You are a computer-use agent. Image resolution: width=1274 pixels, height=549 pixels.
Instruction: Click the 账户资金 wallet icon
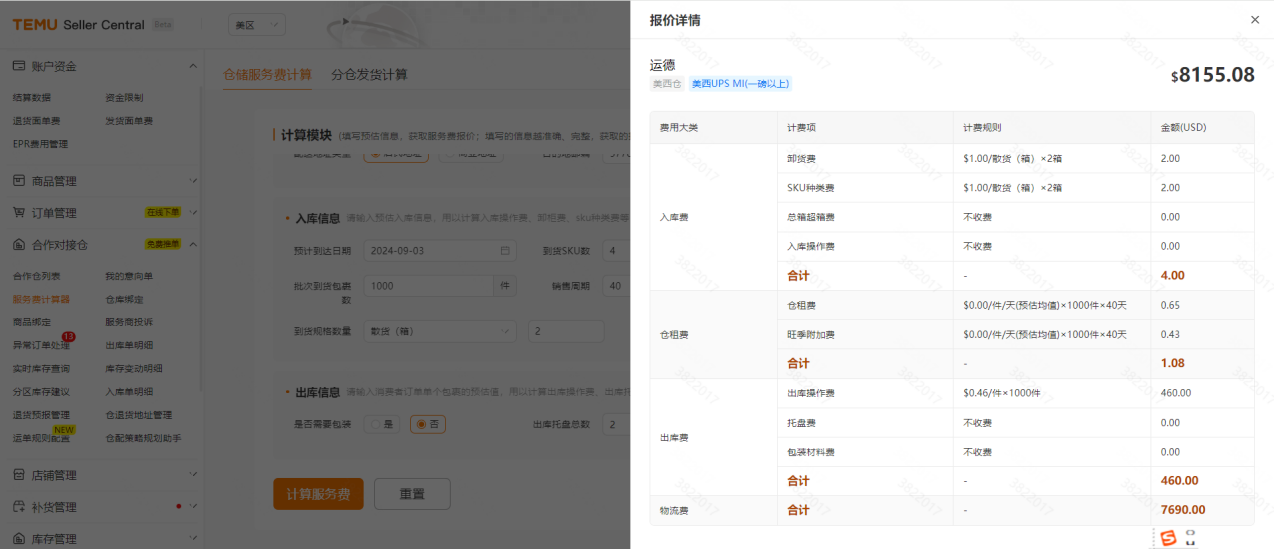tap(18, 66)
